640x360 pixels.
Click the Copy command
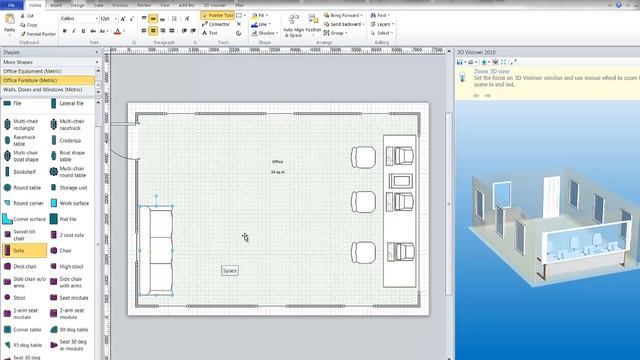[x=29, y=25]
